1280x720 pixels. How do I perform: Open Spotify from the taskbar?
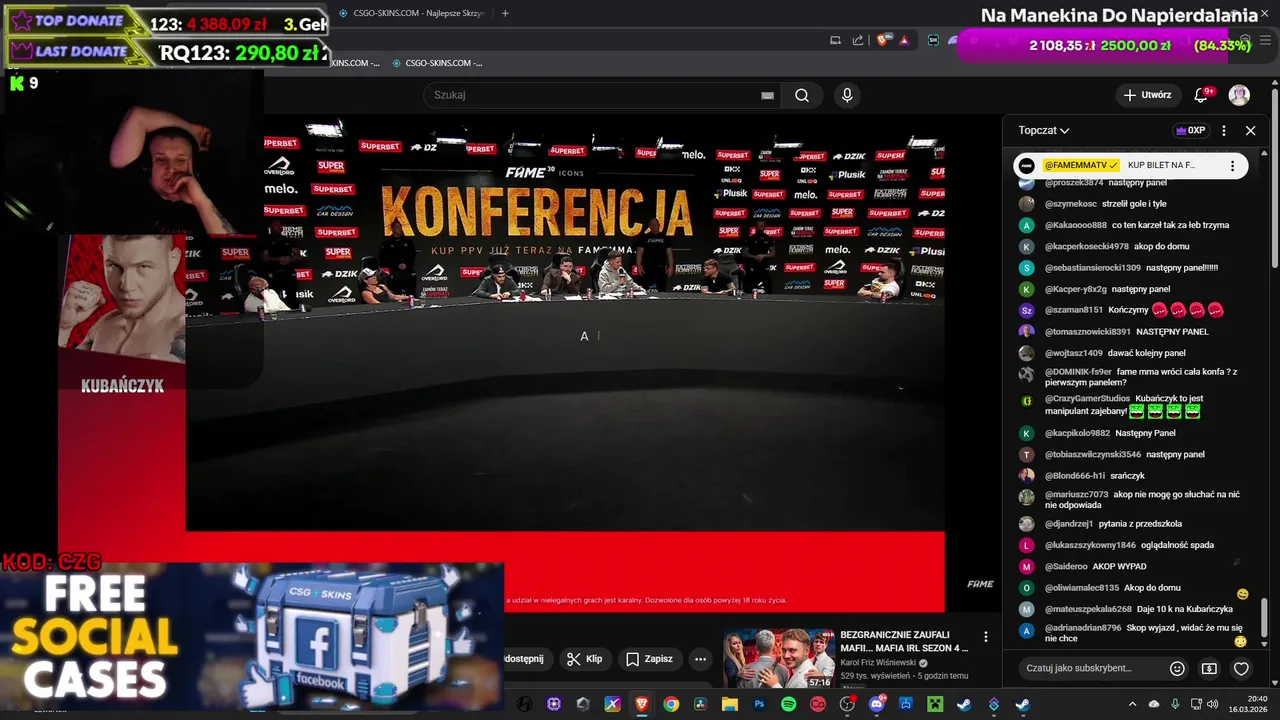tap(788, 704)
